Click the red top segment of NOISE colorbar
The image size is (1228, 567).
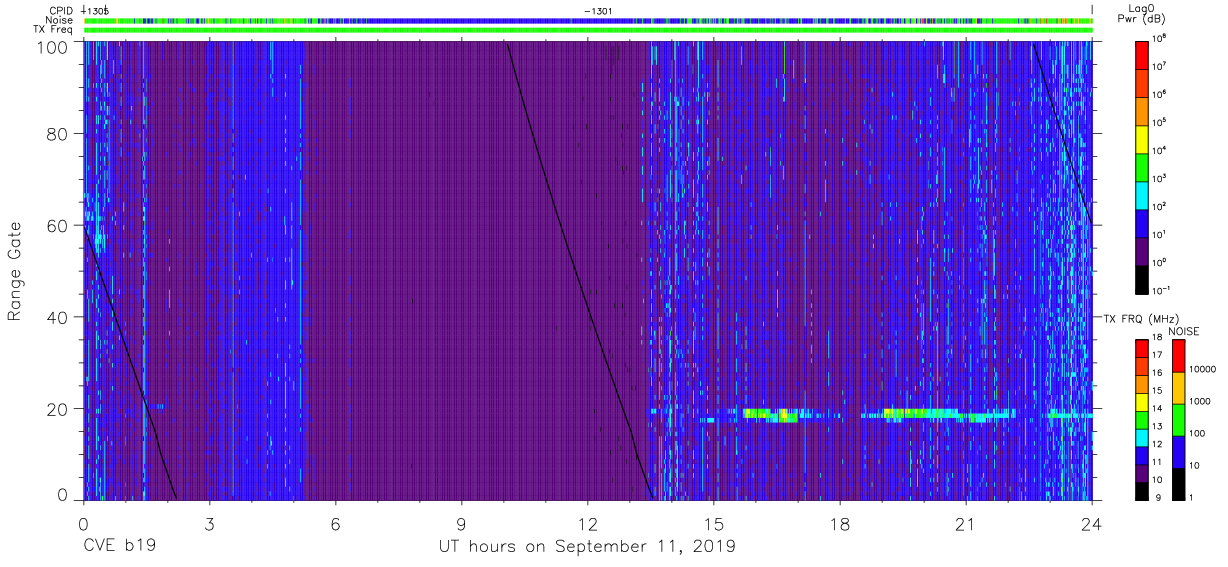(x=1179, y=355)
